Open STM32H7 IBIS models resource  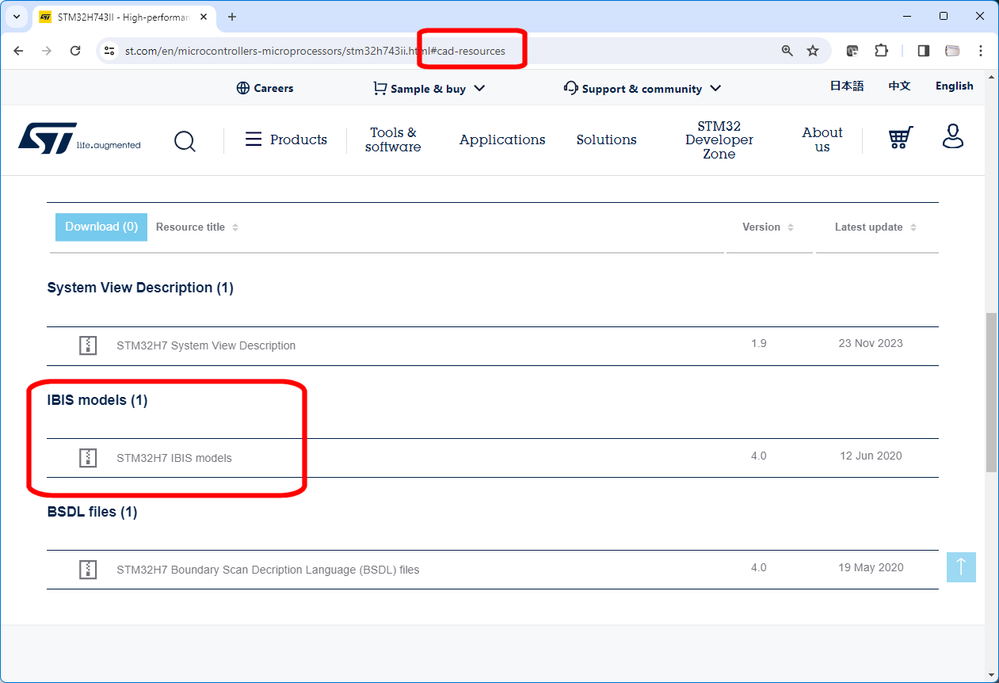pyautogui.click(x=174, y=458)
